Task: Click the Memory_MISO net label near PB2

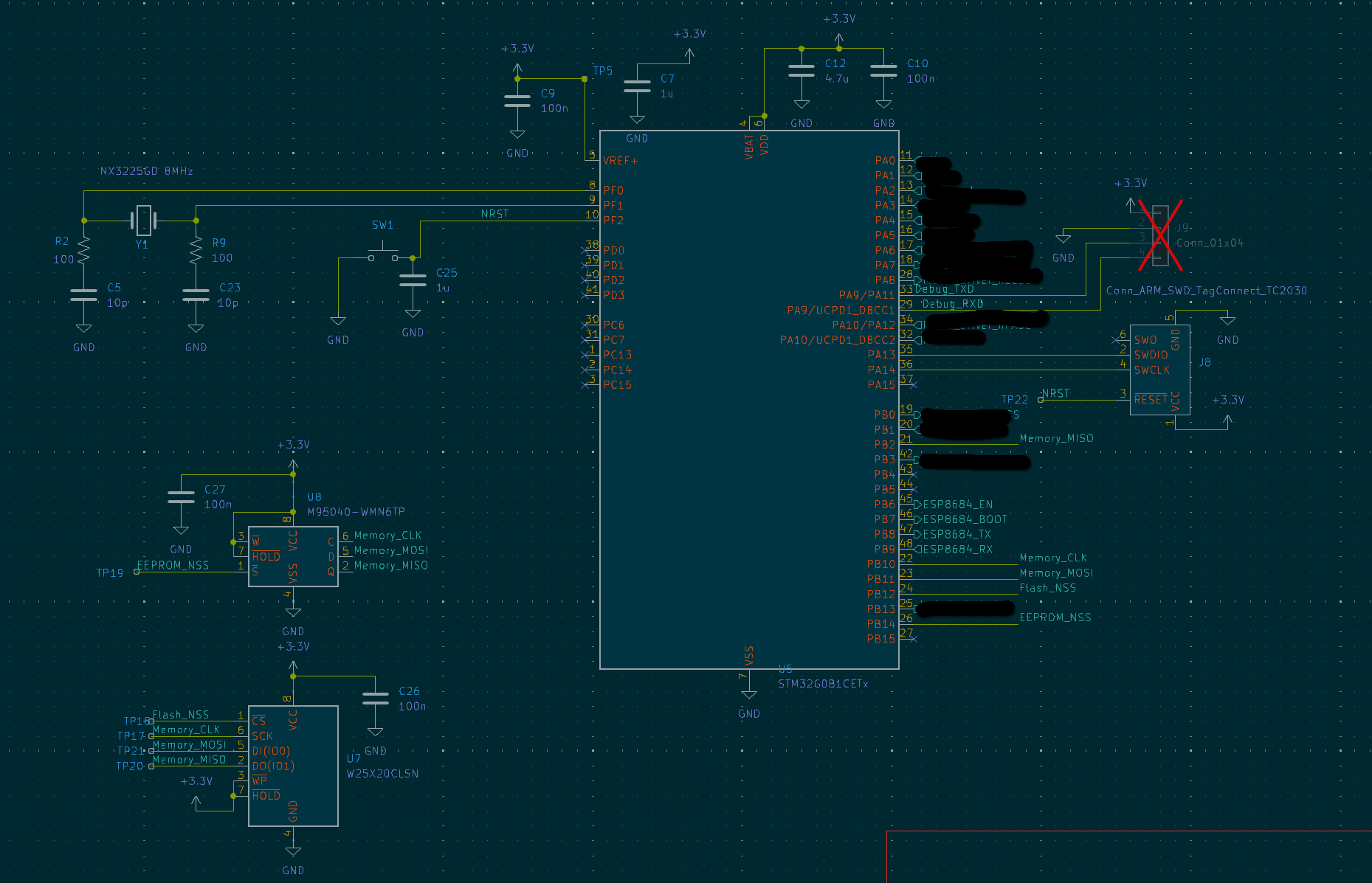Action: click(1055, 437)
